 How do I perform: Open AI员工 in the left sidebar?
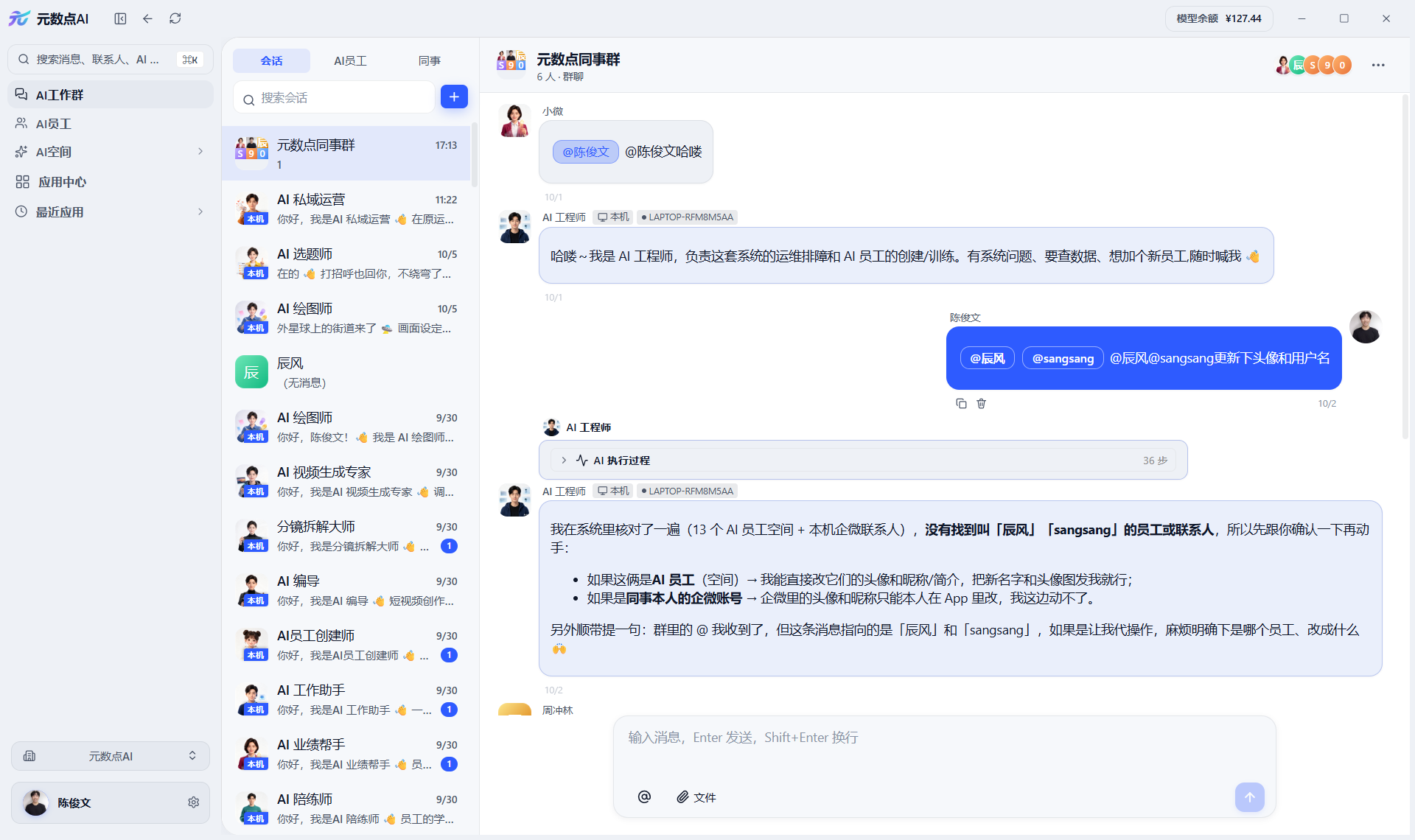tap(111, 124)
